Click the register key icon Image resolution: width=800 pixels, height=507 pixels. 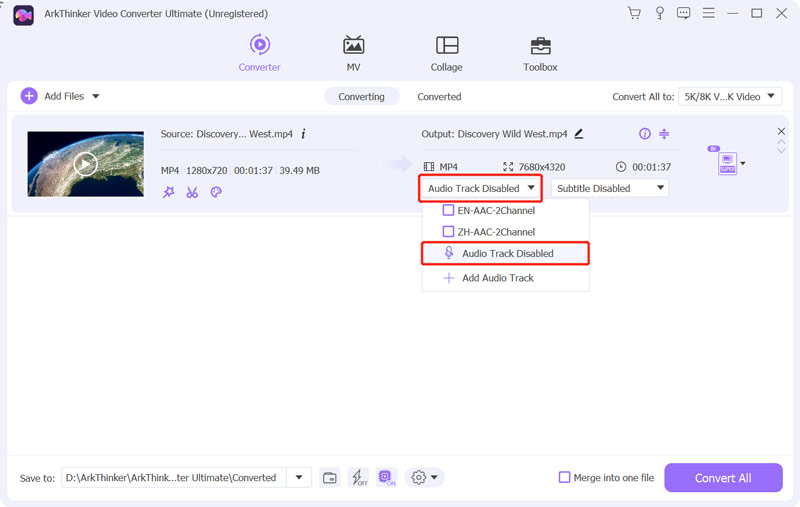tap(659, 13)
